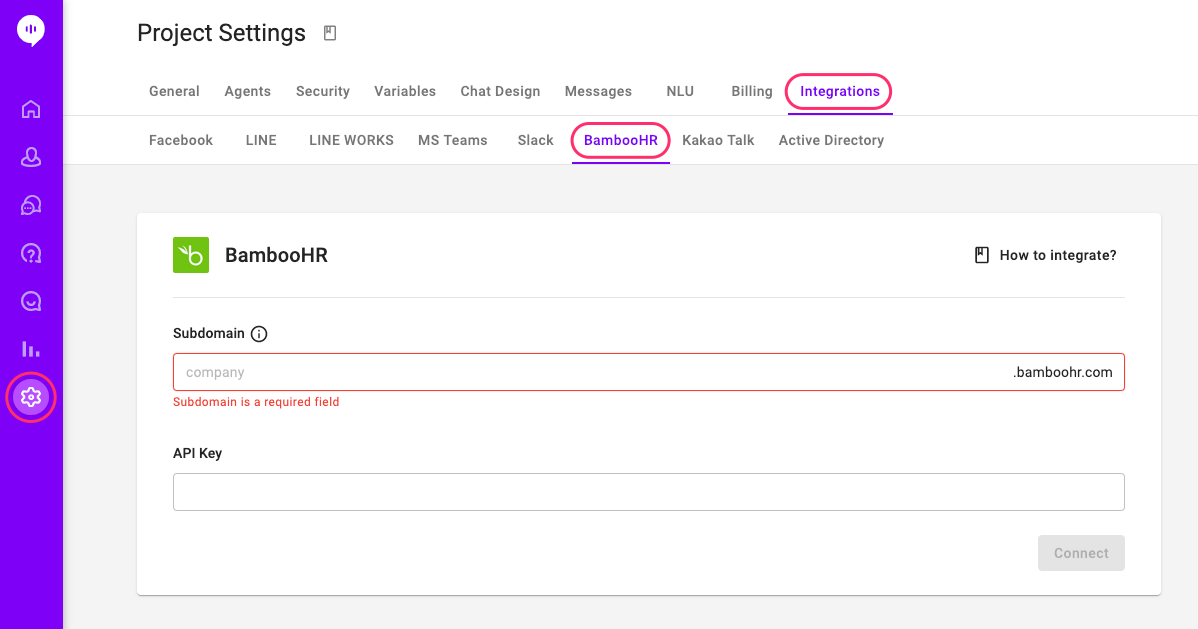Viewport: 1198px width, 629px height.
Task: Open the LINE WORKS integration tab
Action: pos(351,141)
